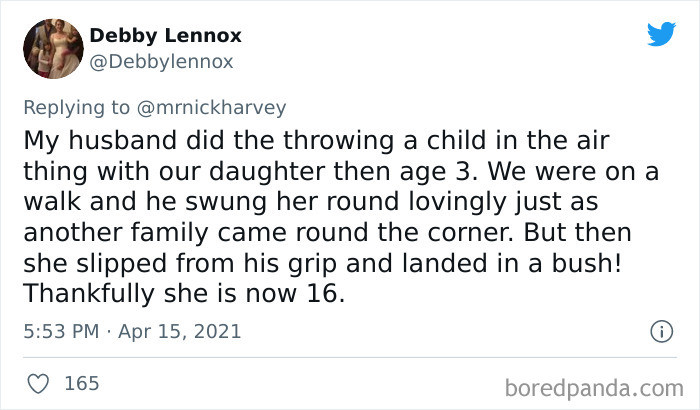Click the blue Twitter bird logo
The image size is (700, 410).
pyautogui.click(x=661, y=34)
